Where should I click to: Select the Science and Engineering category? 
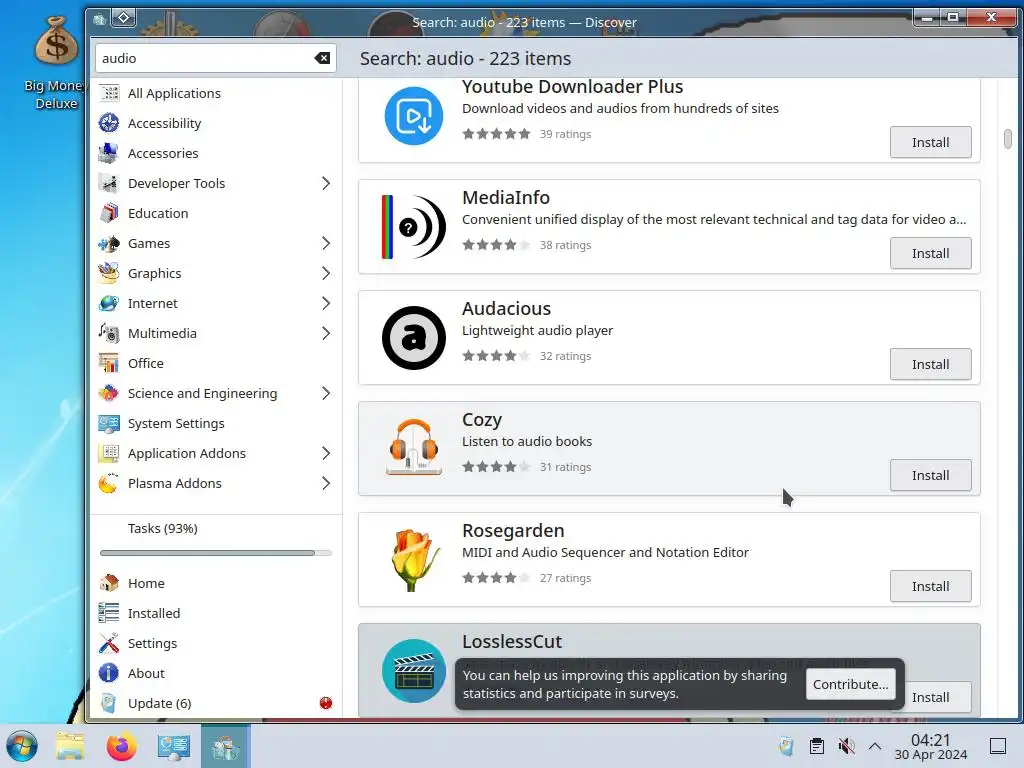[x=216, y=394]
